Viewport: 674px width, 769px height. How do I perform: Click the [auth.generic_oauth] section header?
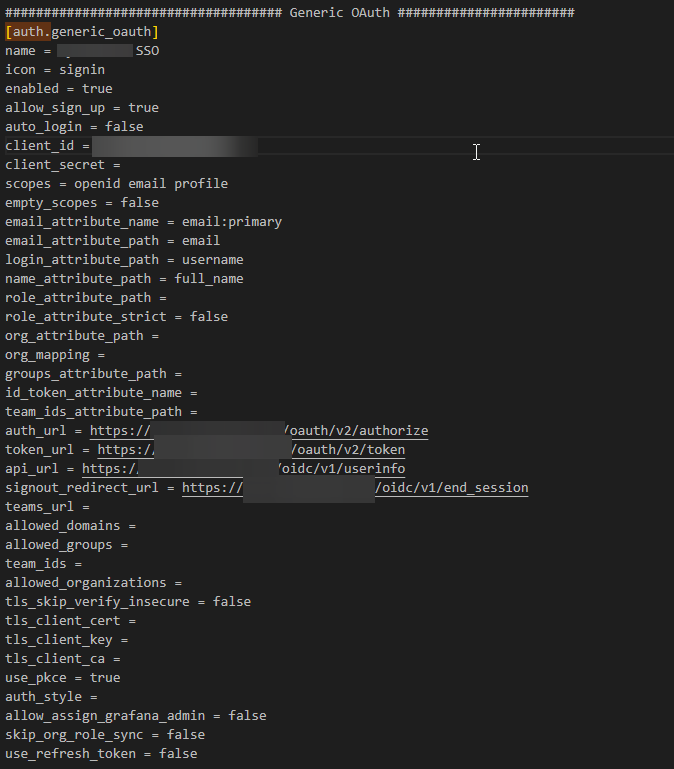click(x=82, y=32)
